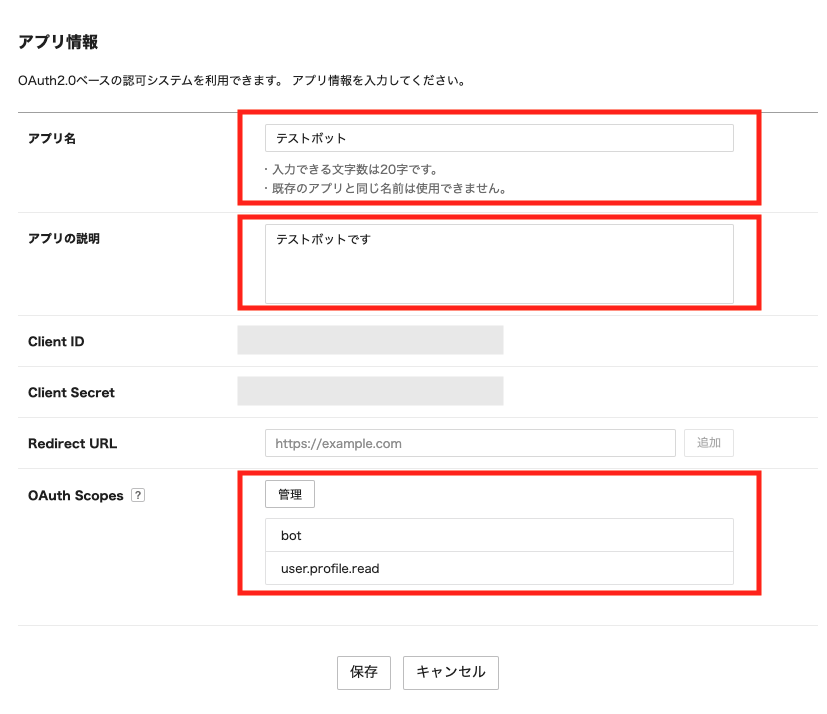Screen dimensions: 827x714
Task: Open OAuth scope management with 管理 button
Action: (x=290, y=494)
